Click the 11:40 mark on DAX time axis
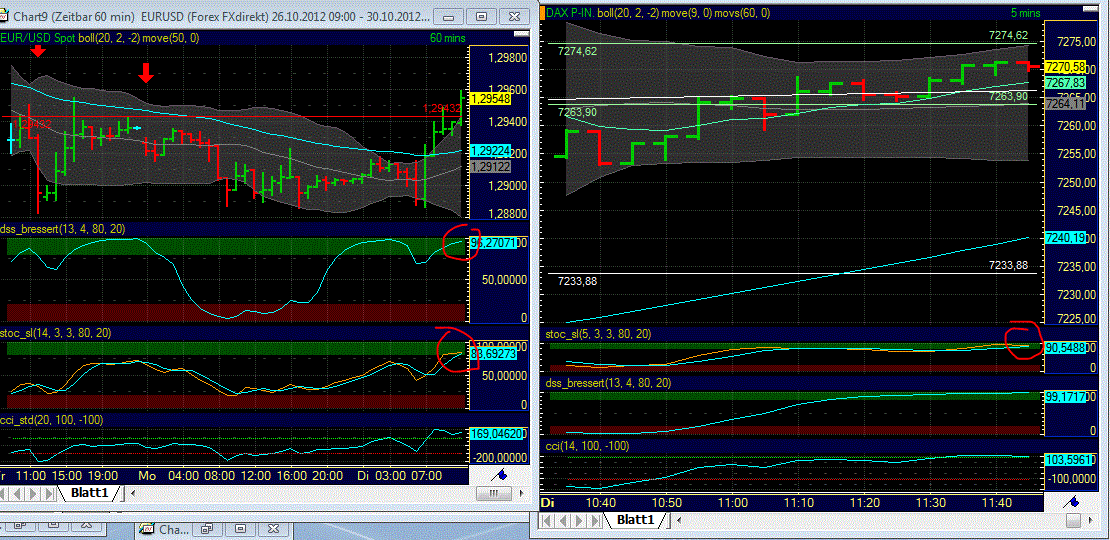The height and width of the screenshot is (540, 1110). (x=996, y=502)
